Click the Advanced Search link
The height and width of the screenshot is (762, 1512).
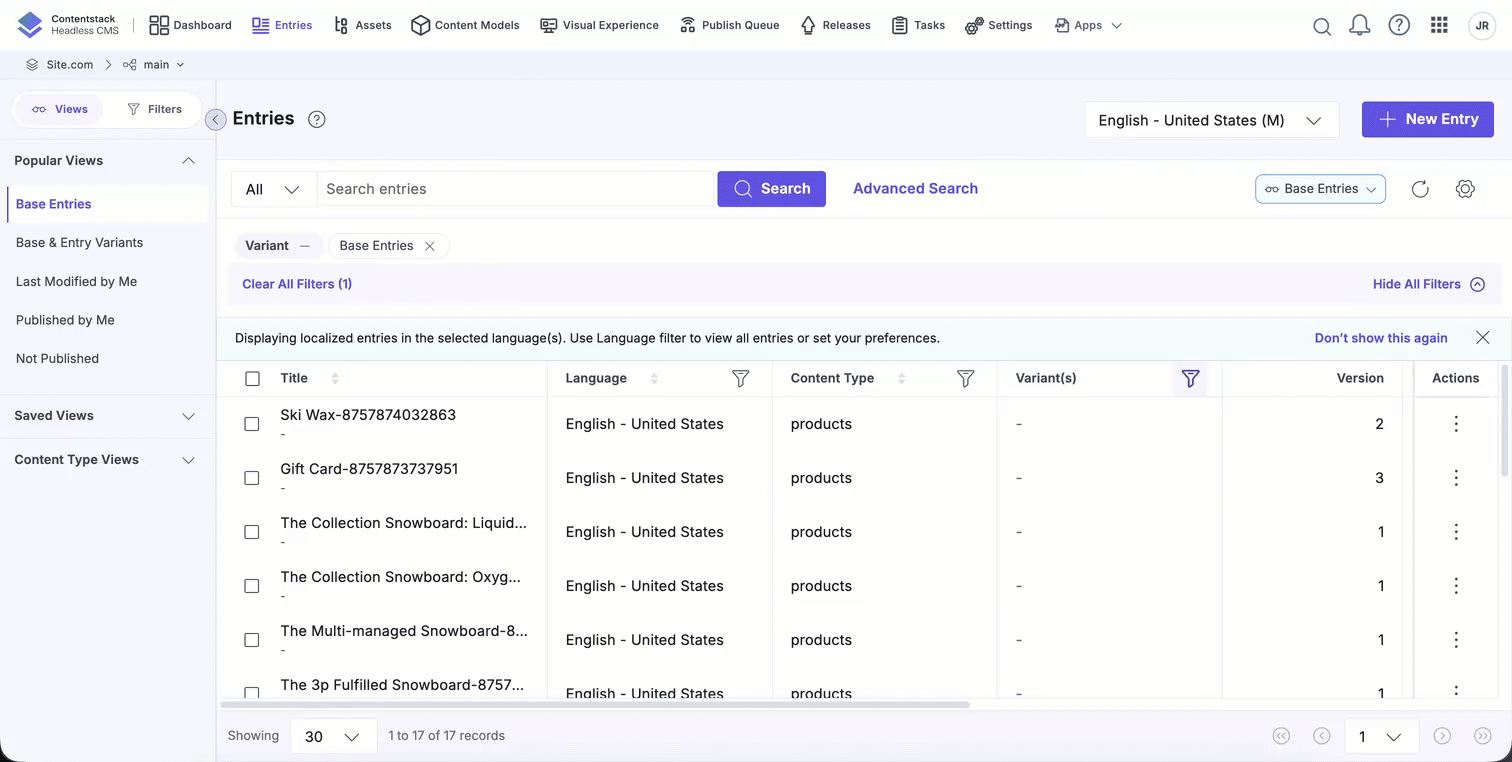click(915, 188)
